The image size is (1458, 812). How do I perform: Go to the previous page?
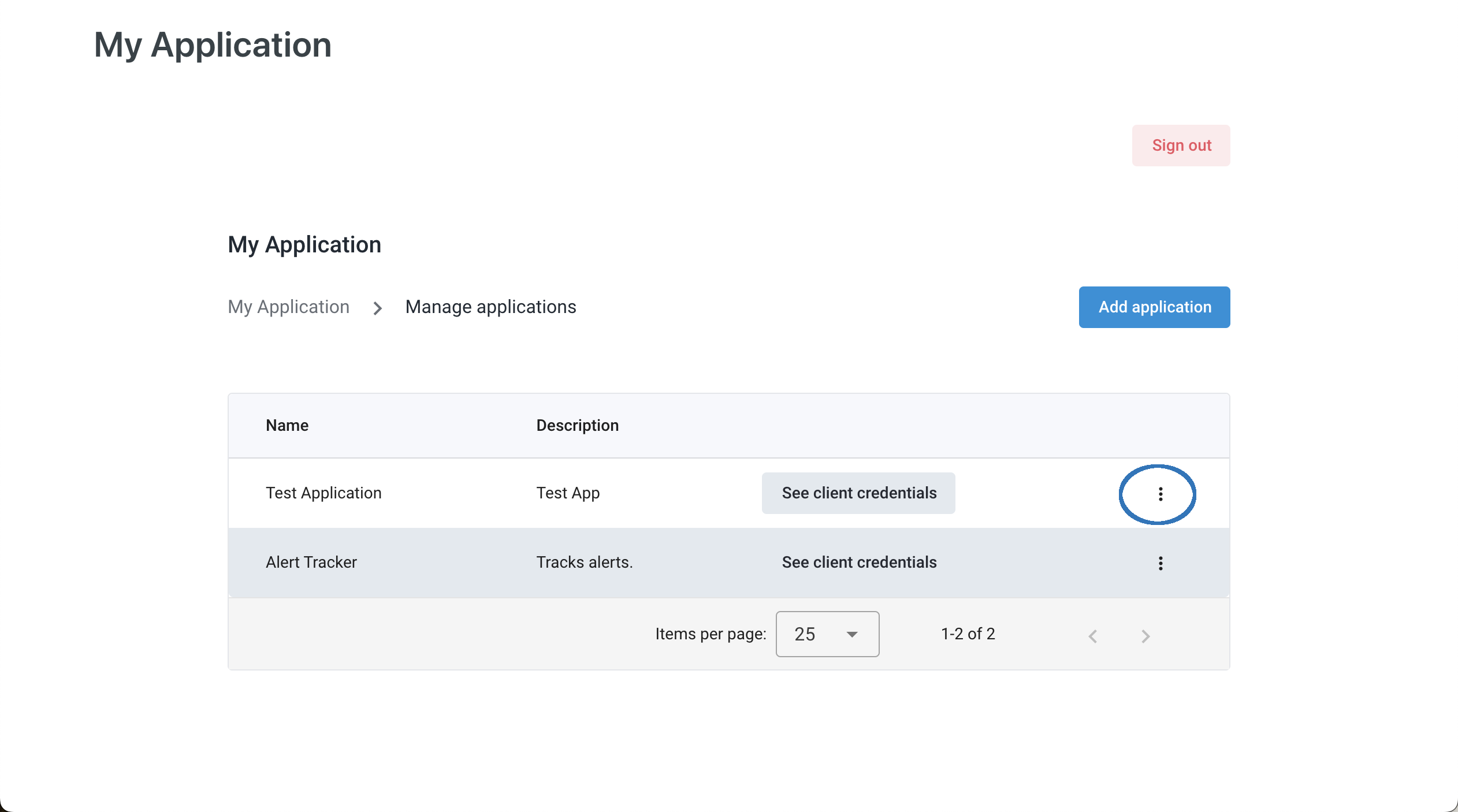pos(1092,636)
